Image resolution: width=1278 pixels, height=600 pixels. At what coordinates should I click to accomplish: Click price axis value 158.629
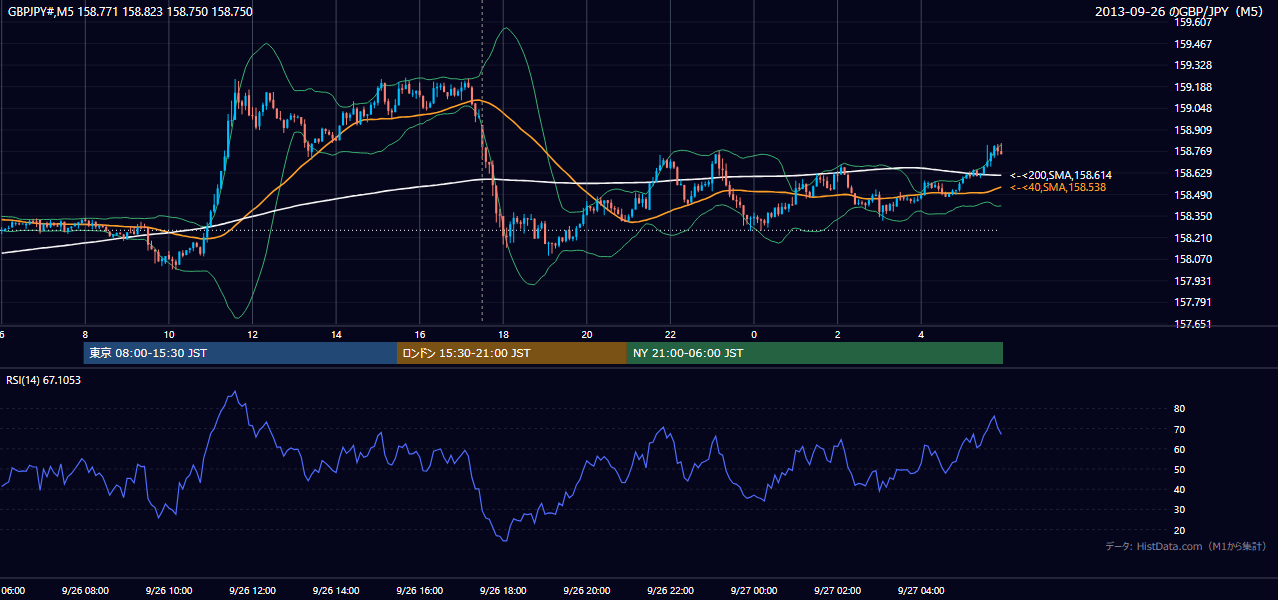(1193, 173)
